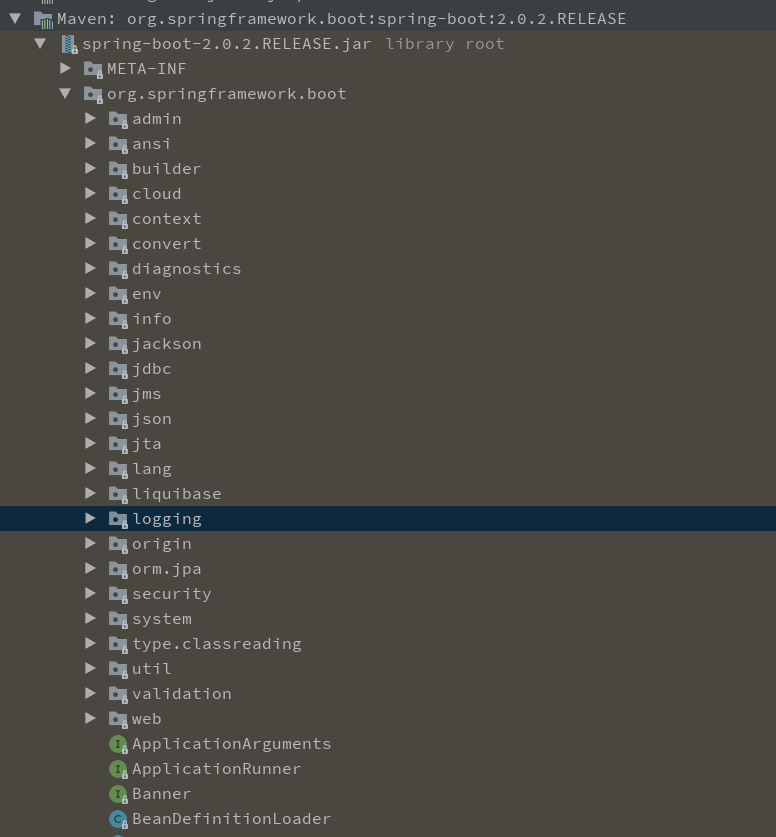Select the interface icon for ApplicationArguments

tap(118, 743)
